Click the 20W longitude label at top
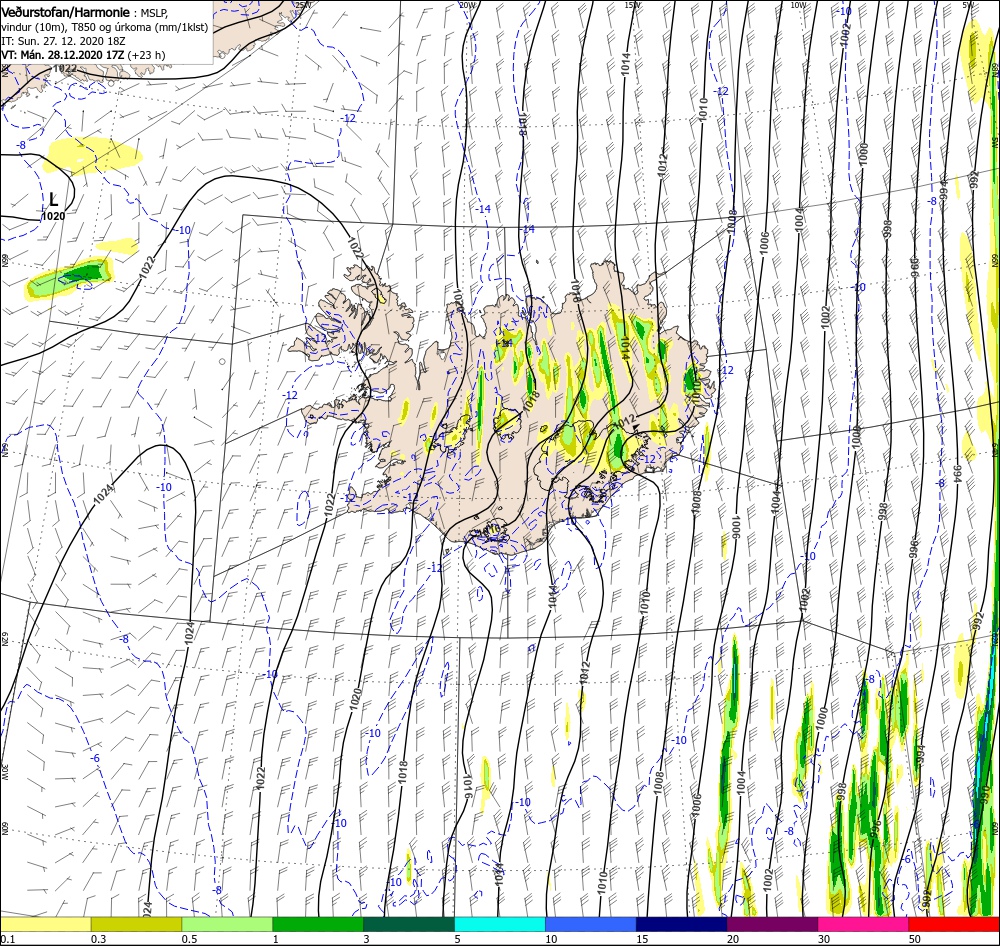The width and height of the screenshot is (1000, 946). tap(468, 4)
